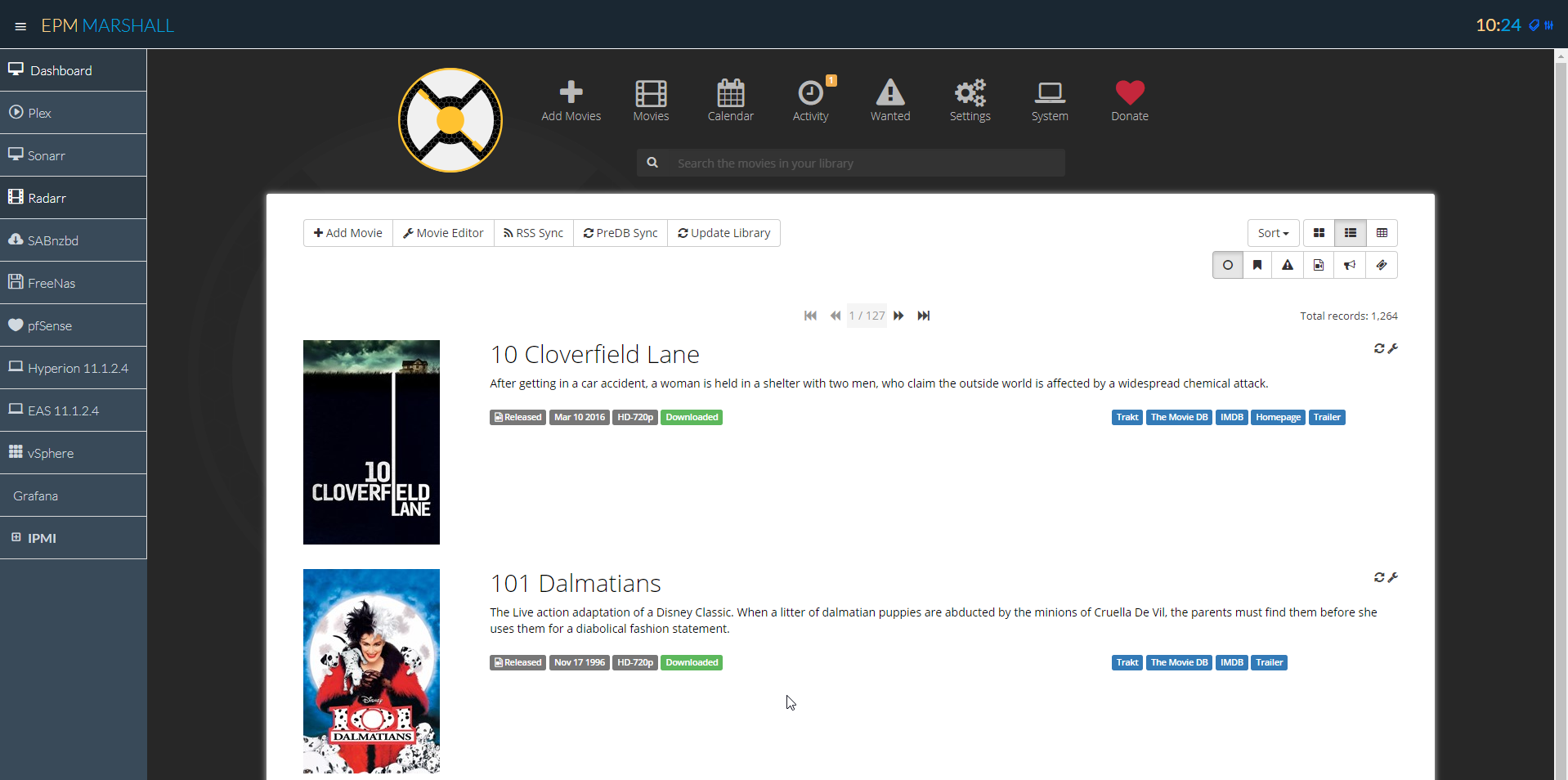Click the tags icon next to the clock
The image size is (1568, 780).
(x=1534, y=25)
